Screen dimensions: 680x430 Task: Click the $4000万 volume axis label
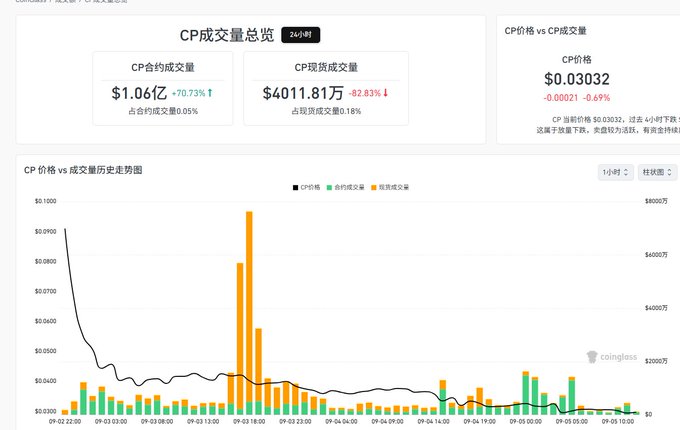click(656, 308)
